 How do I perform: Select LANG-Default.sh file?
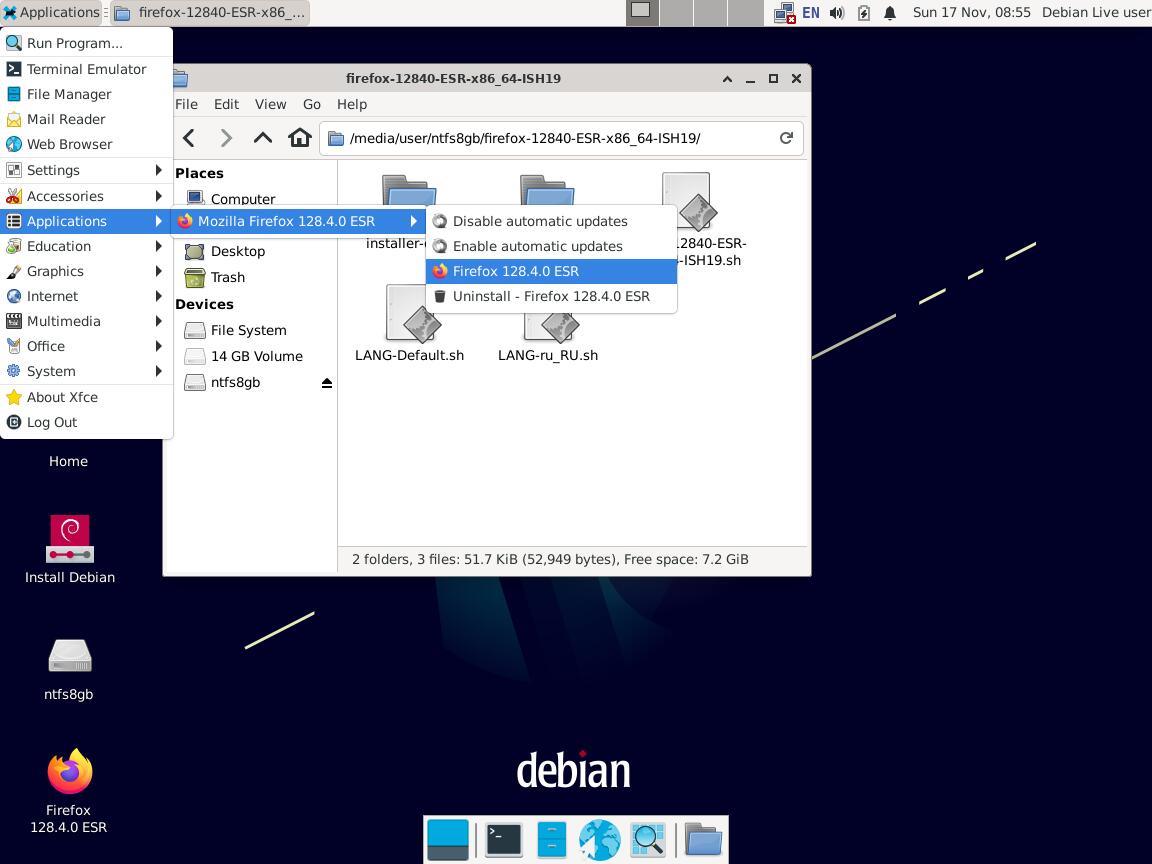(409, 323)
